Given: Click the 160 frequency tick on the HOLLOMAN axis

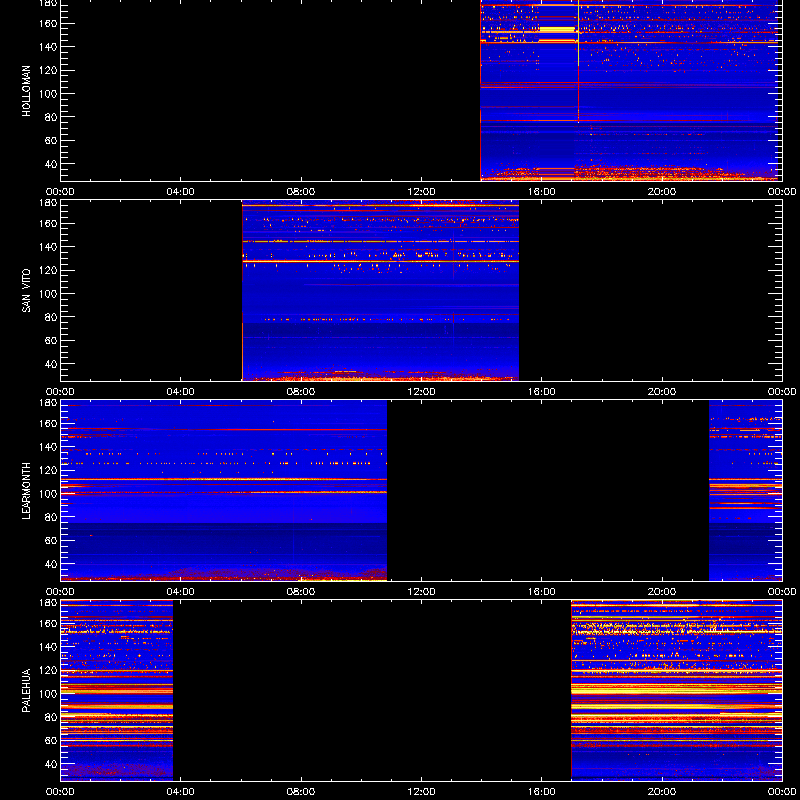Looking at the screenshot, I should click(49, 23).
